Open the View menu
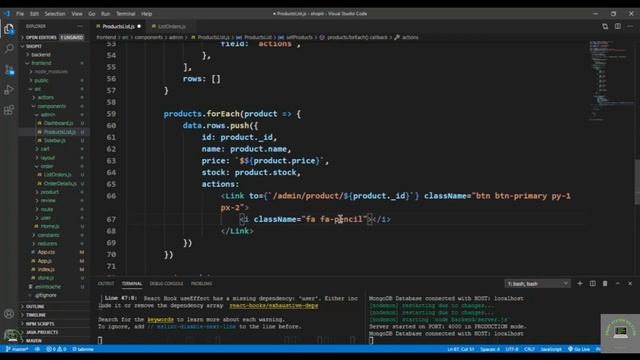The height and width of the screenshot is (360, 640). [x=77, y=13]
